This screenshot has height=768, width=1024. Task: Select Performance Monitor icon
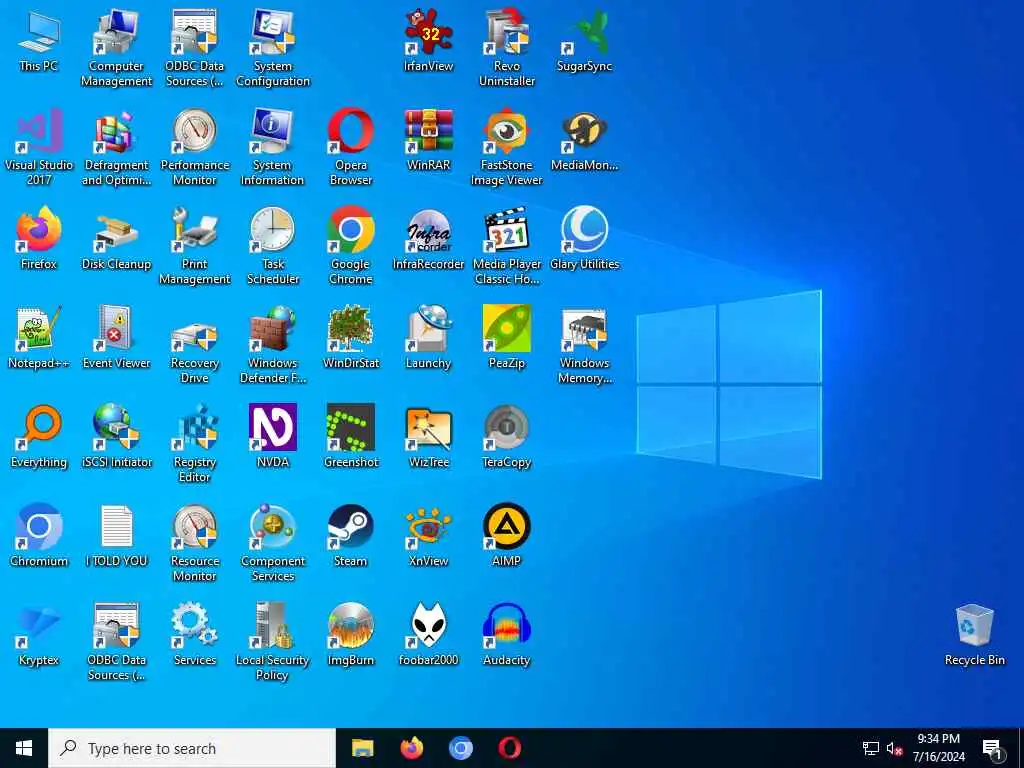(x=195, y=146)
